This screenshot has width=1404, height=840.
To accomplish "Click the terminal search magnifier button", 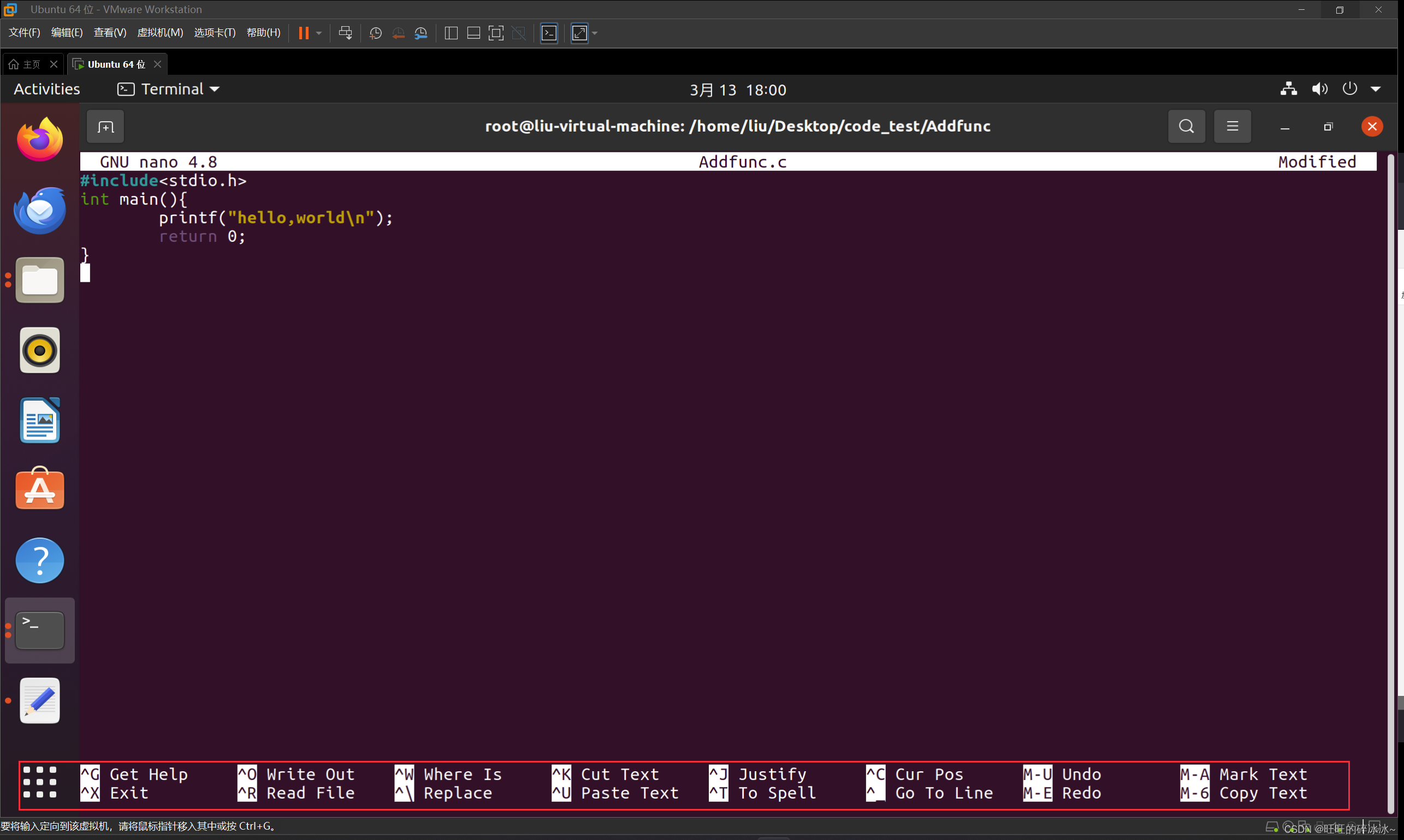I will (x=1187, y=126).
